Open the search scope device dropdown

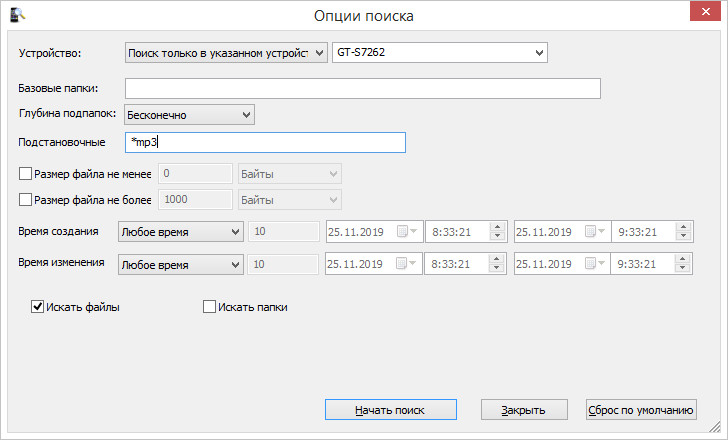(x=226, y=53)
